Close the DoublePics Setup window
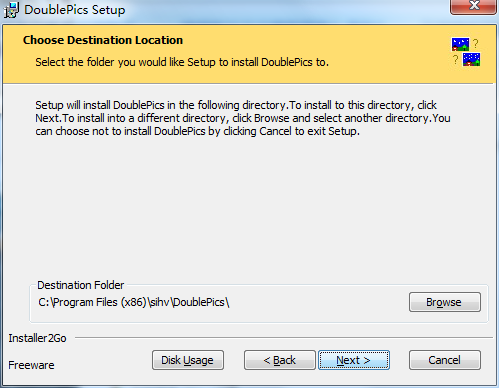 pyautogui.click(x=473, y=6)
